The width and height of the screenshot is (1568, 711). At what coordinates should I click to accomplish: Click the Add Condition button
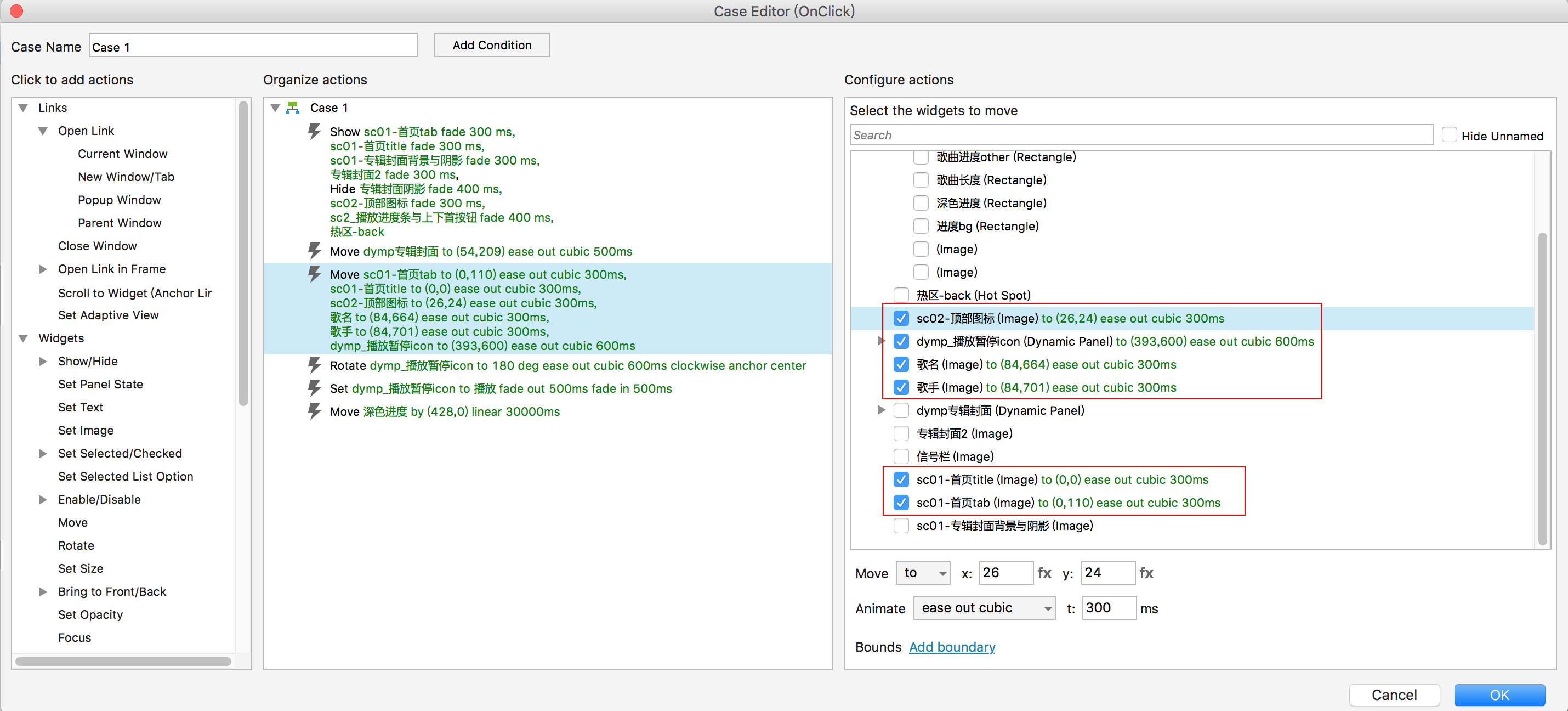[492, 45]
